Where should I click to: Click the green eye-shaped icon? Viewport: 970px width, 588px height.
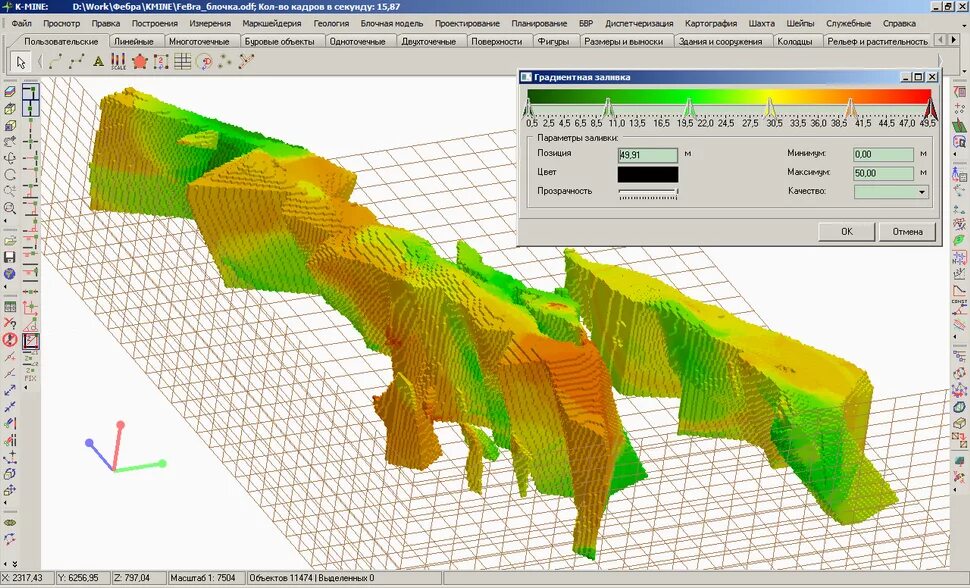click(x=10, y=523)
